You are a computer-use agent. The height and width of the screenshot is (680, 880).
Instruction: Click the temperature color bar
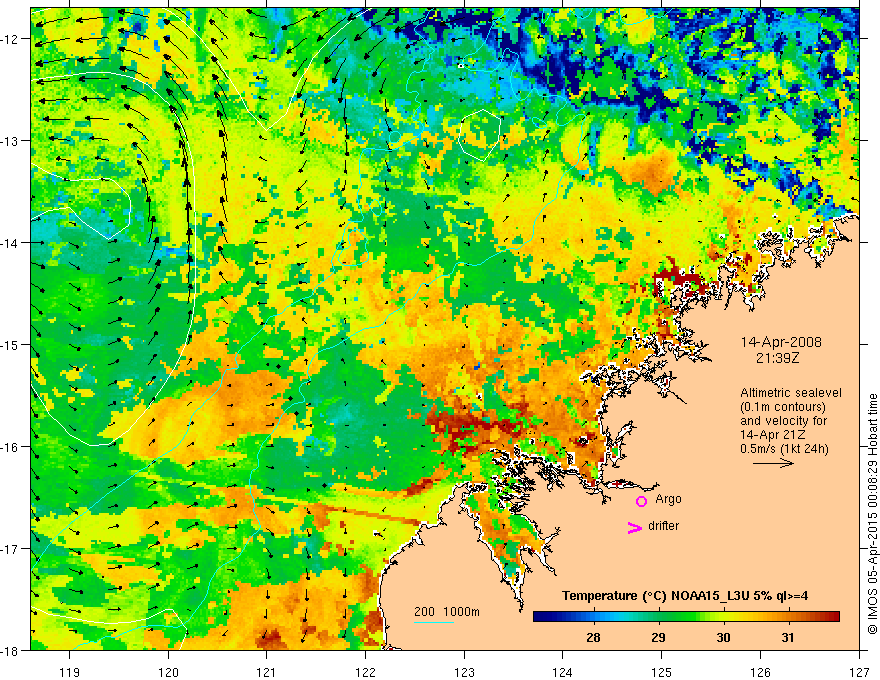(x=686, y=617)
